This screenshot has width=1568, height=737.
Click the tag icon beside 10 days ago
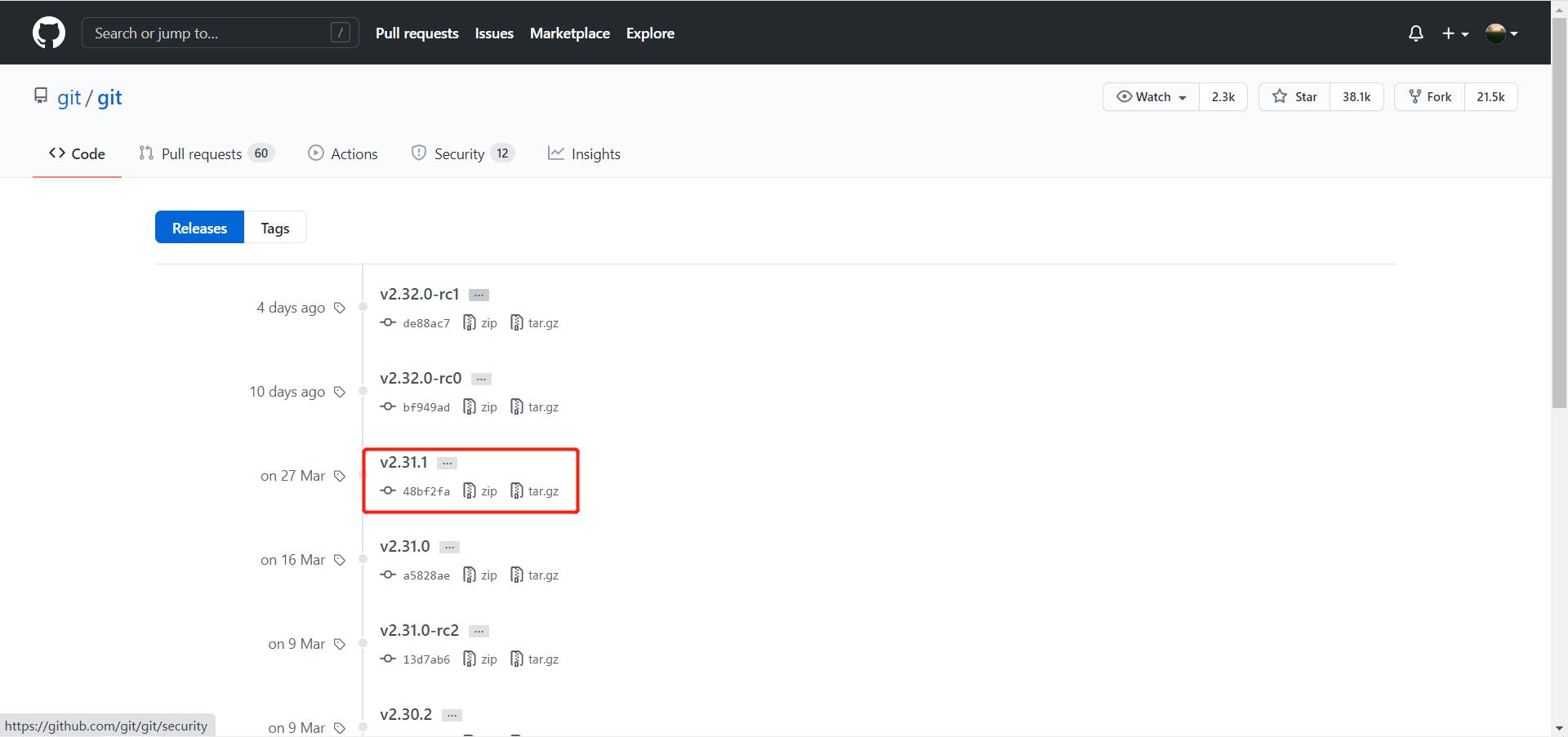tap(340, 392)
